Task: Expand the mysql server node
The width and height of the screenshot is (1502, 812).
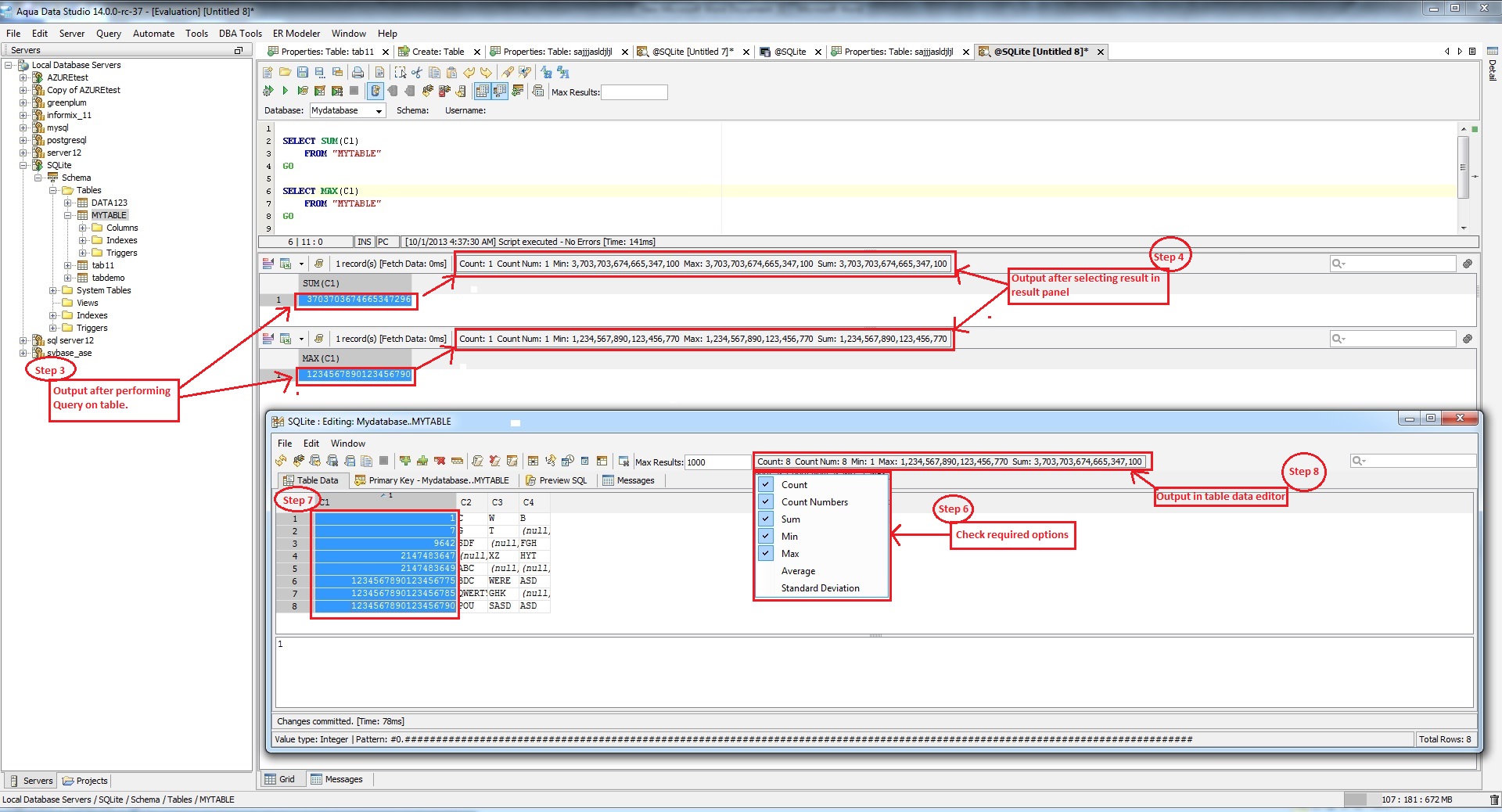Action: pyautogui.click(x=23, y=128)
